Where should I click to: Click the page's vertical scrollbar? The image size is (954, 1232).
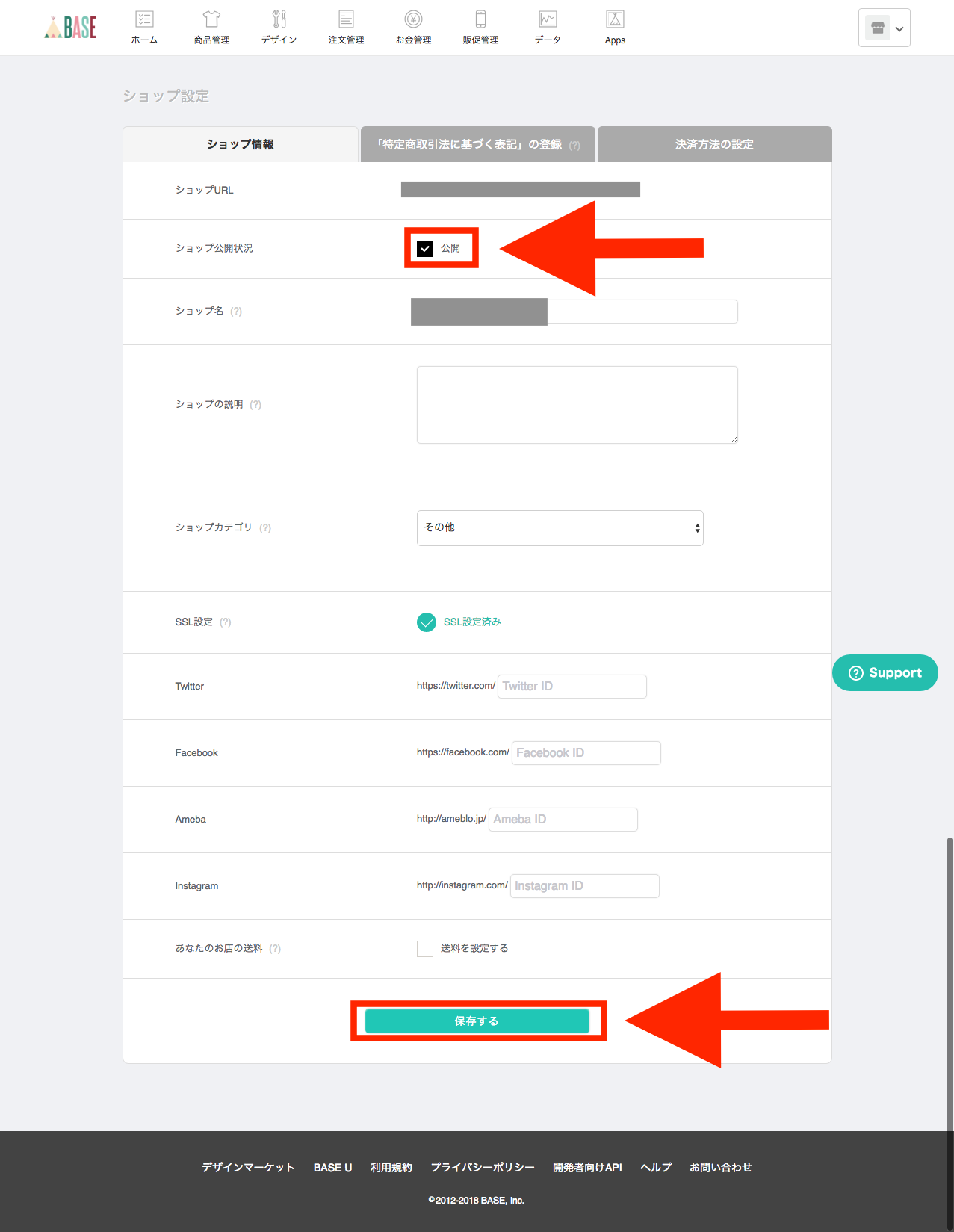[950, 971]
